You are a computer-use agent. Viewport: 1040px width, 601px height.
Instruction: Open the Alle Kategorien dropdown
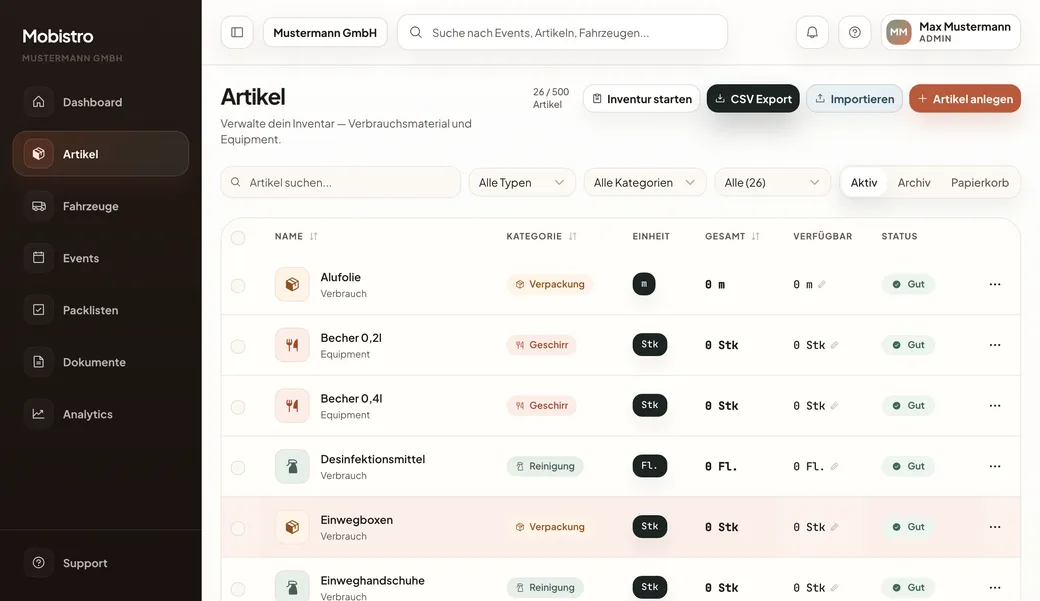tap(645, 182)
